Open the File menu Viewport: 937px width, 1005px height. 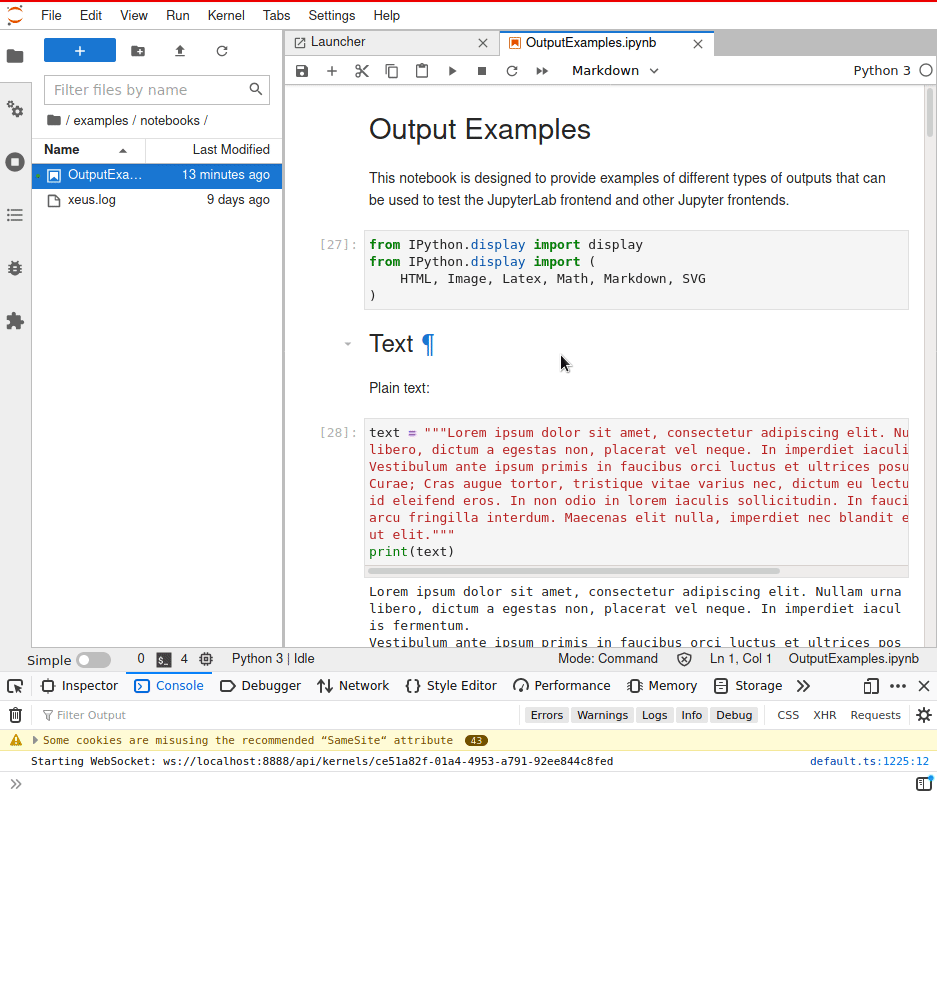[x=51, y=15]
